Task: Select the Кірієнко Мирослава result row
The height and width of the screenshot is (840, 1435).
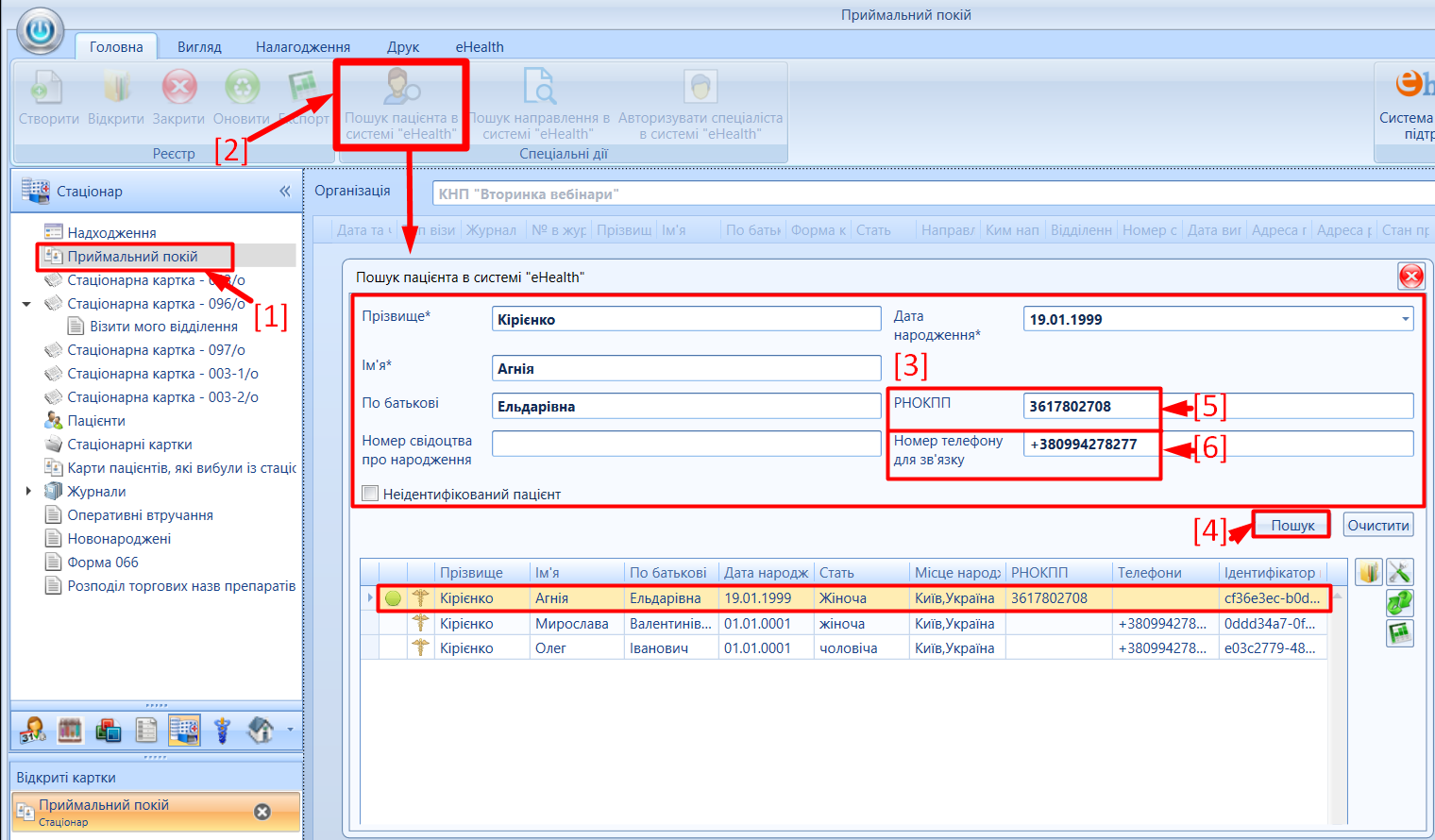Action: point(844,623)
